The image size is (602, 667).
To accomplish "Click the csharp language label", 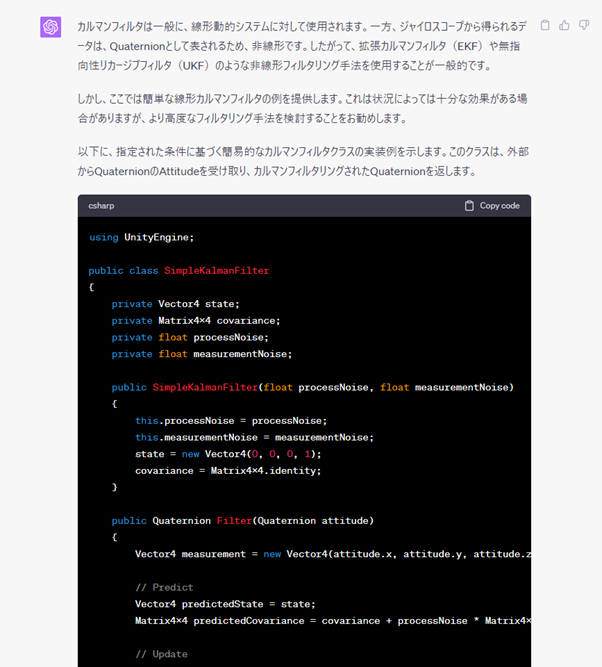I will (101, 206).
